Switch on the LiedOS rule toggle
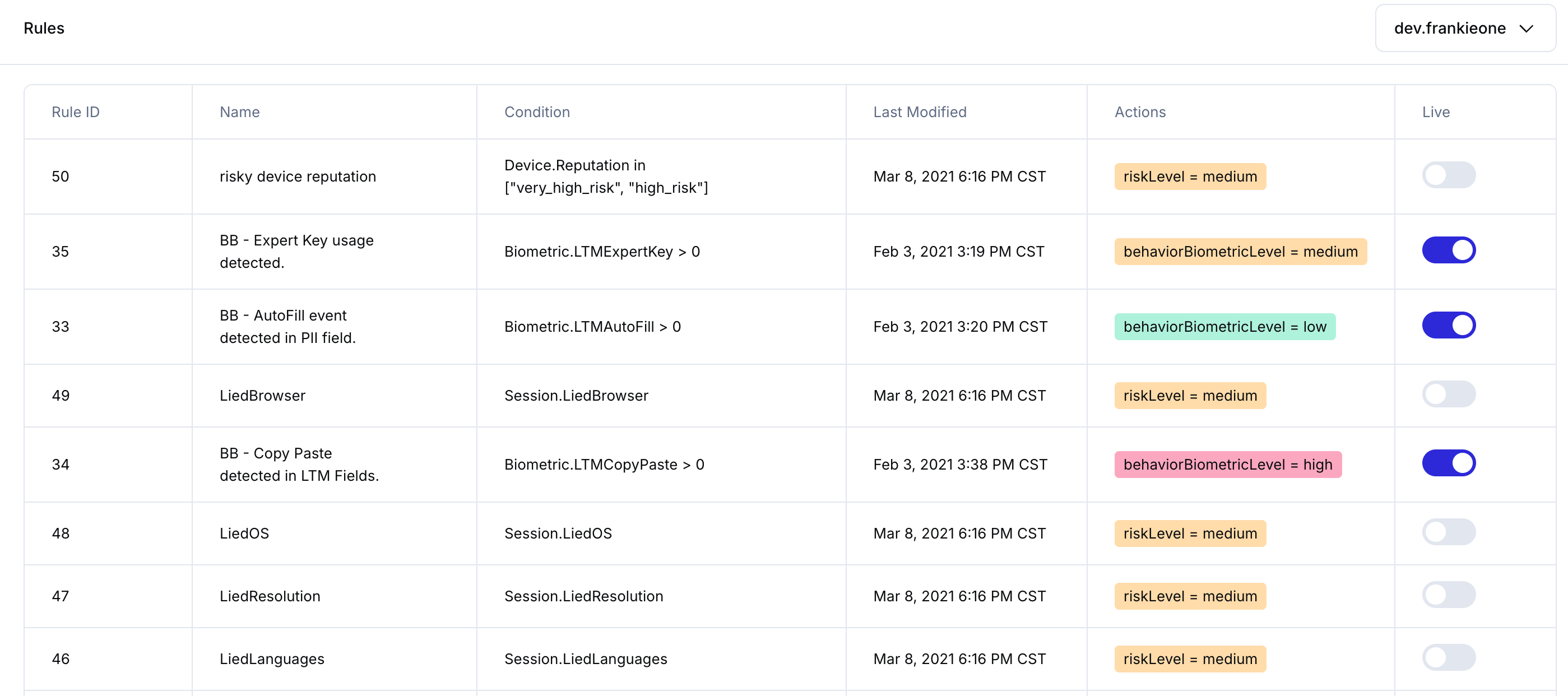 [1448, 532]
